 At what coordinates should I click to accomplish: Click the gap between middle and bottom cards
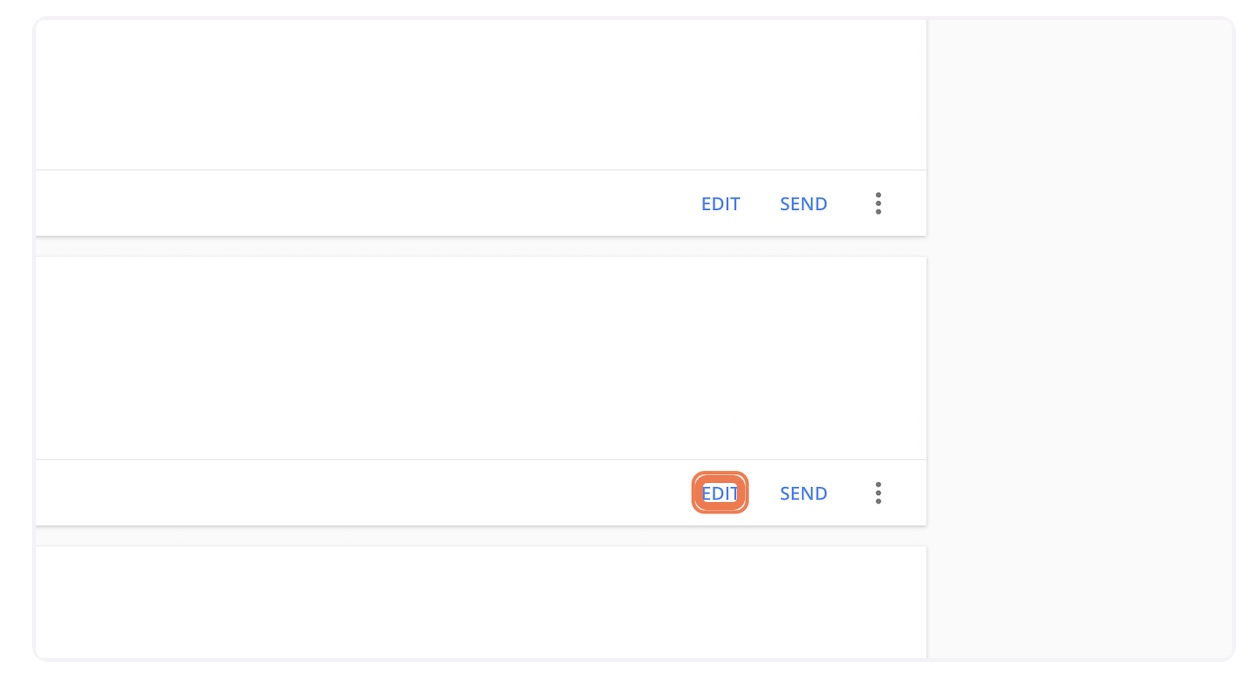(x=480, y=536)
